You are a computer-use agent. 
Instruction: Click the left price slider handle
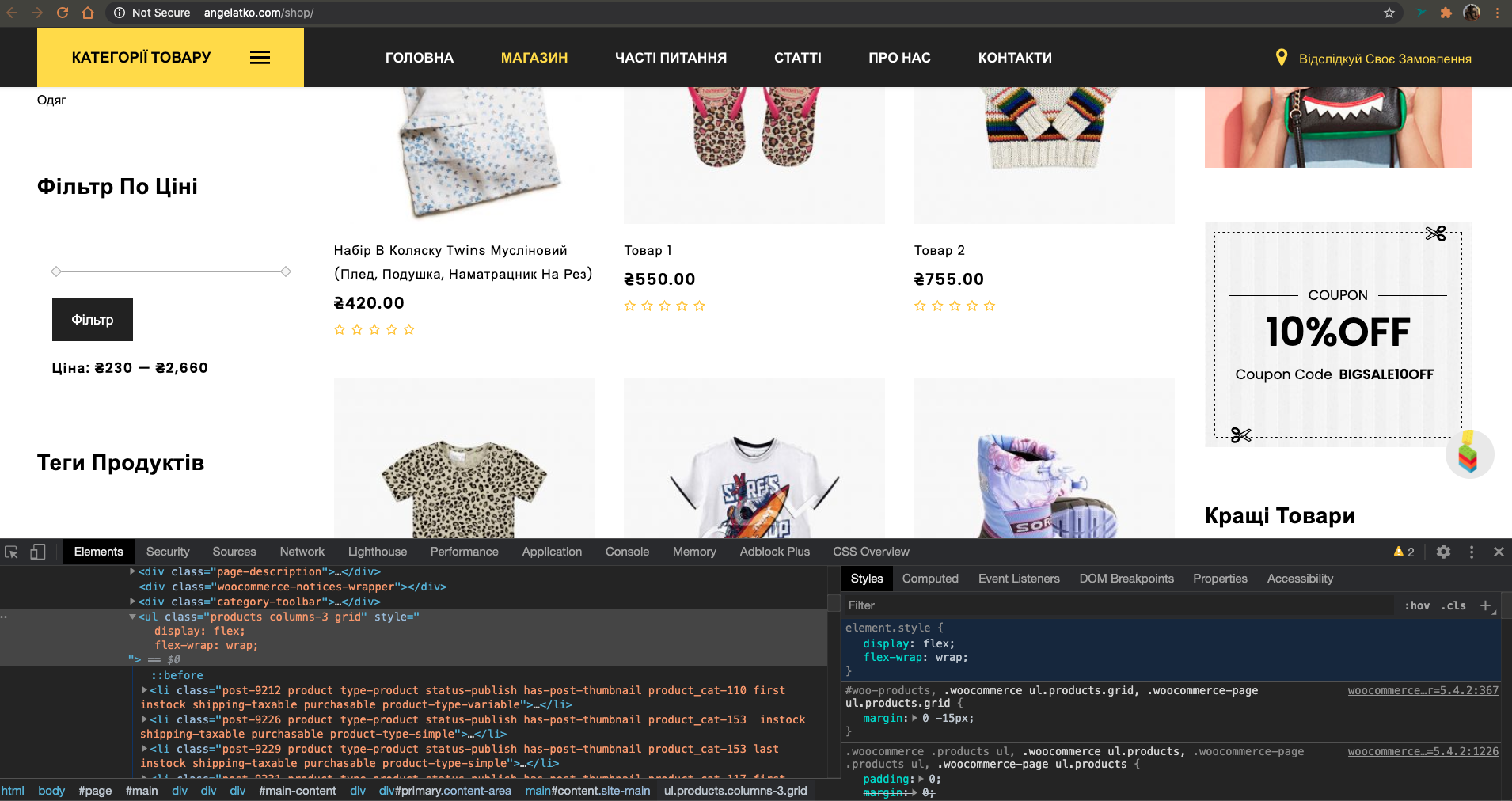tap(56, 271)
